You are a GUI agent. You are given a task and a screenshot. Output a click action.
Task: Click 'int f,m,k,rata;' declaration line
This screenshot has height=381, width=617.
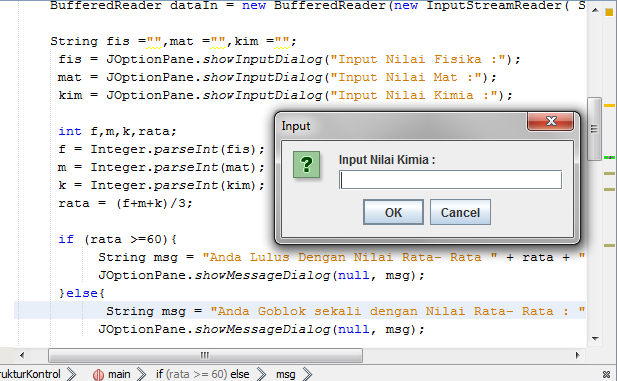[x=117, y=131]
